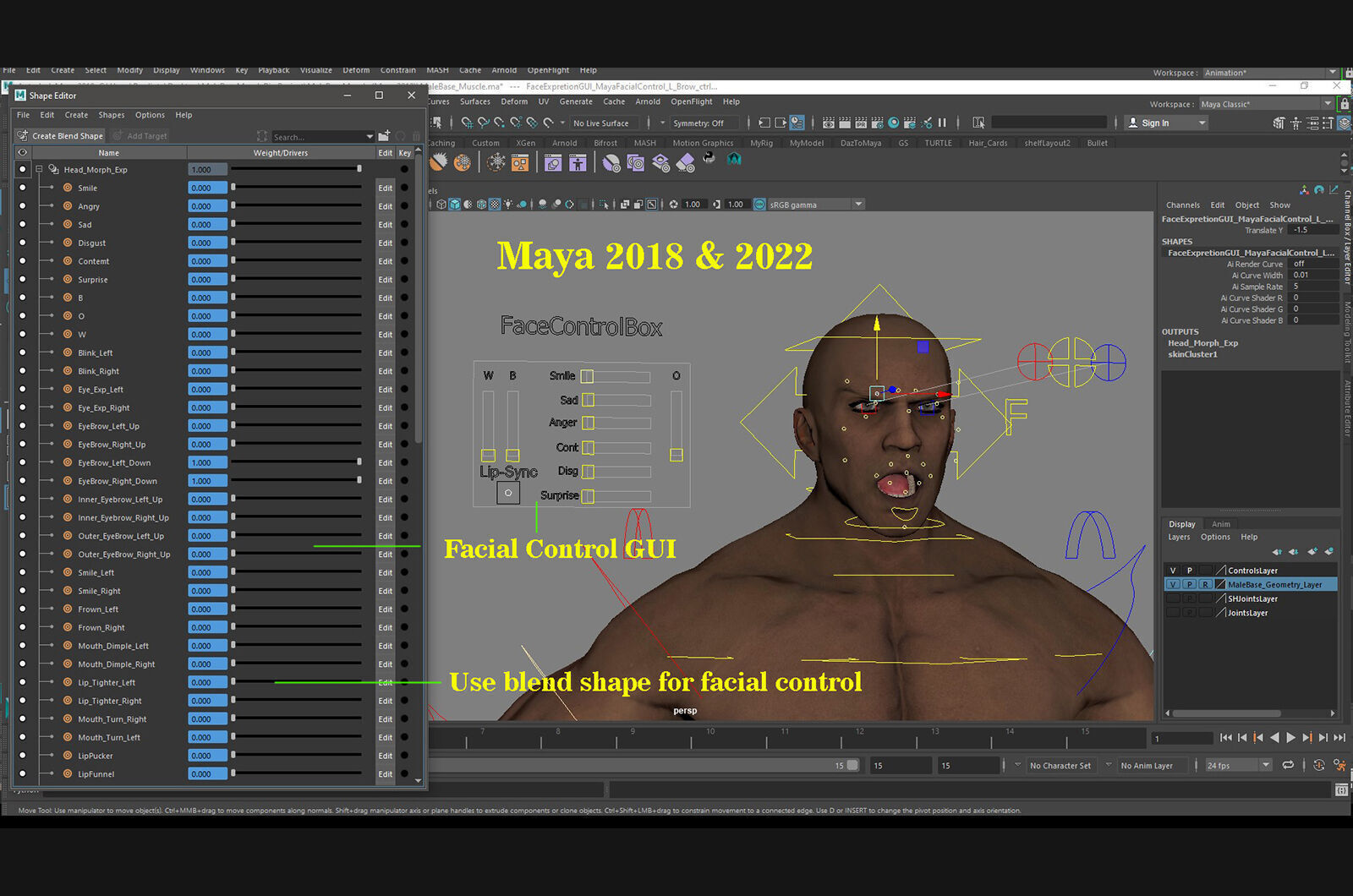This screenshot has height=896, width=1353.
Task: Click Edit button for Blink_Left shape
Action: 386,352
